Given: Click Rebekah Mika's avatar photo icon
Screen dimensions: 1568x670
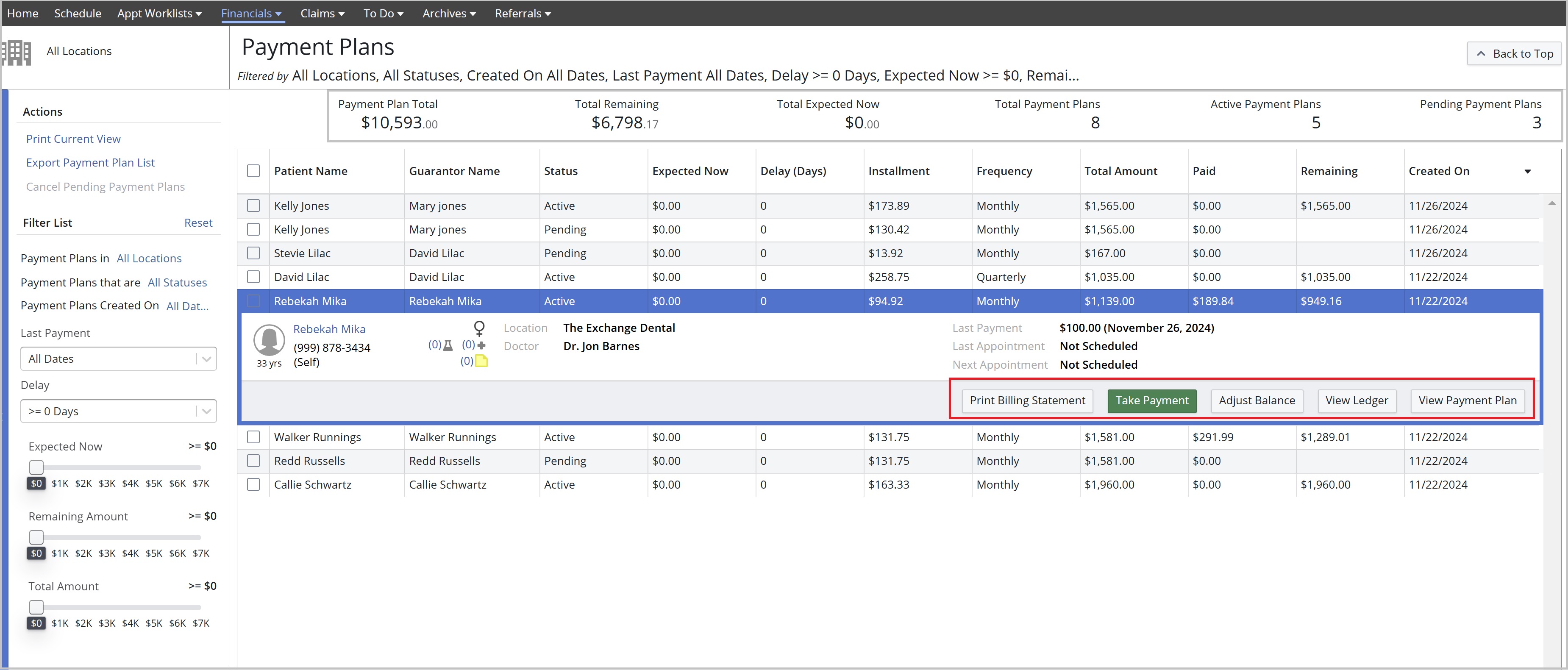Looking at the screenshot, I should click(x=269, y=339).
